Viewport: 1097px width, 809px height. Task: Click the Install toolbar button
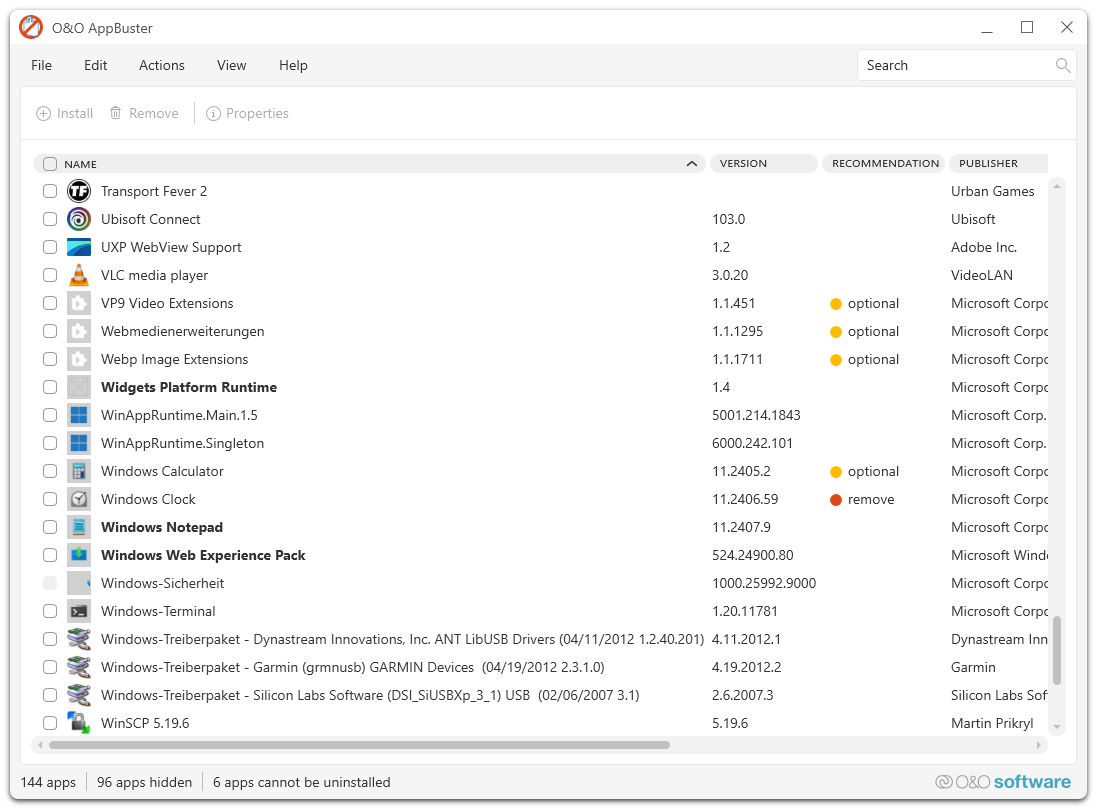tap(64, 113)
